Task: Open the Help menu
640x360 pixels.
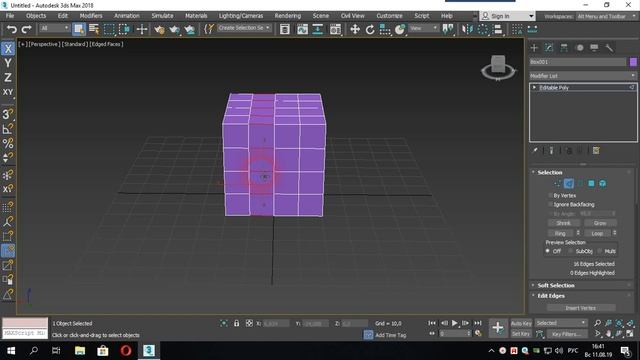Action: pos(447,16)
